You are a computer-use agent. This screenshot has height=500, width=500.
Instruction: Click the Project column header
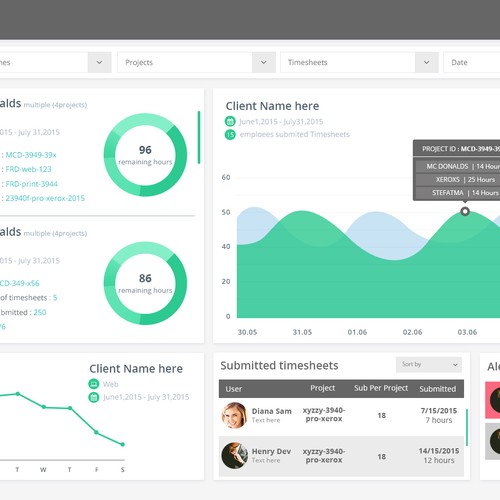click(323, 388)
